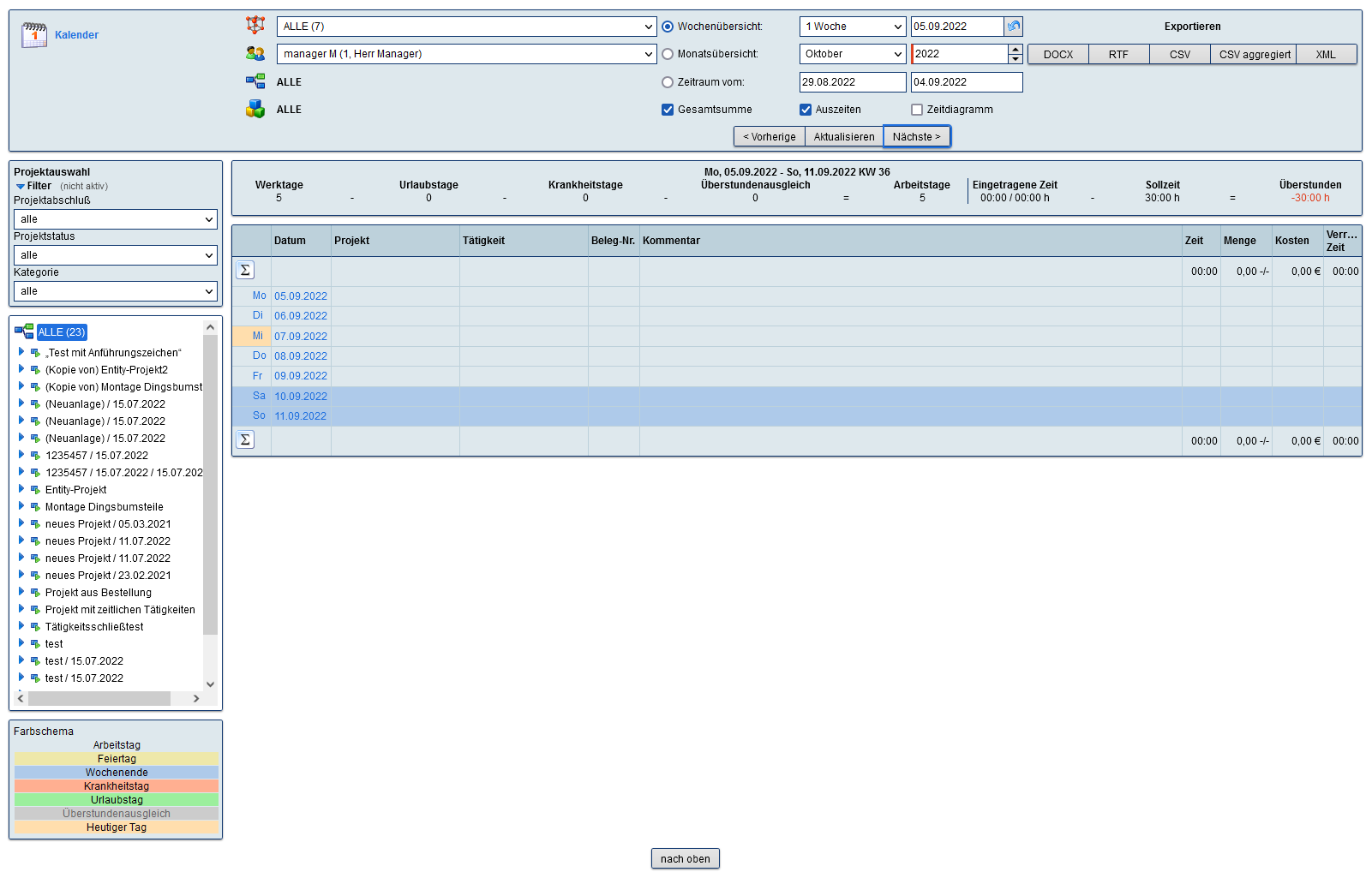Click the colored cubes icon beside ALLE
Screen dimensions: 1372x872
click(255, 110)
